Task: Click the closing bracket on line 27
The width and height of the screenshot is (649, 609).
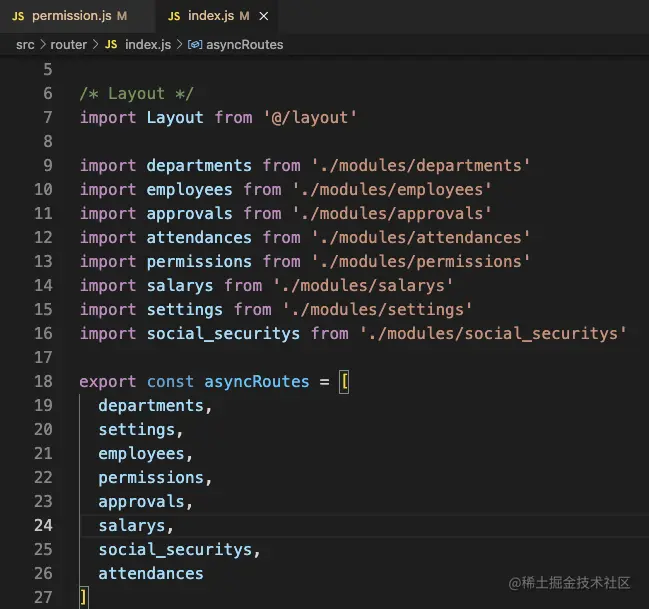Action: click(84, 597)
